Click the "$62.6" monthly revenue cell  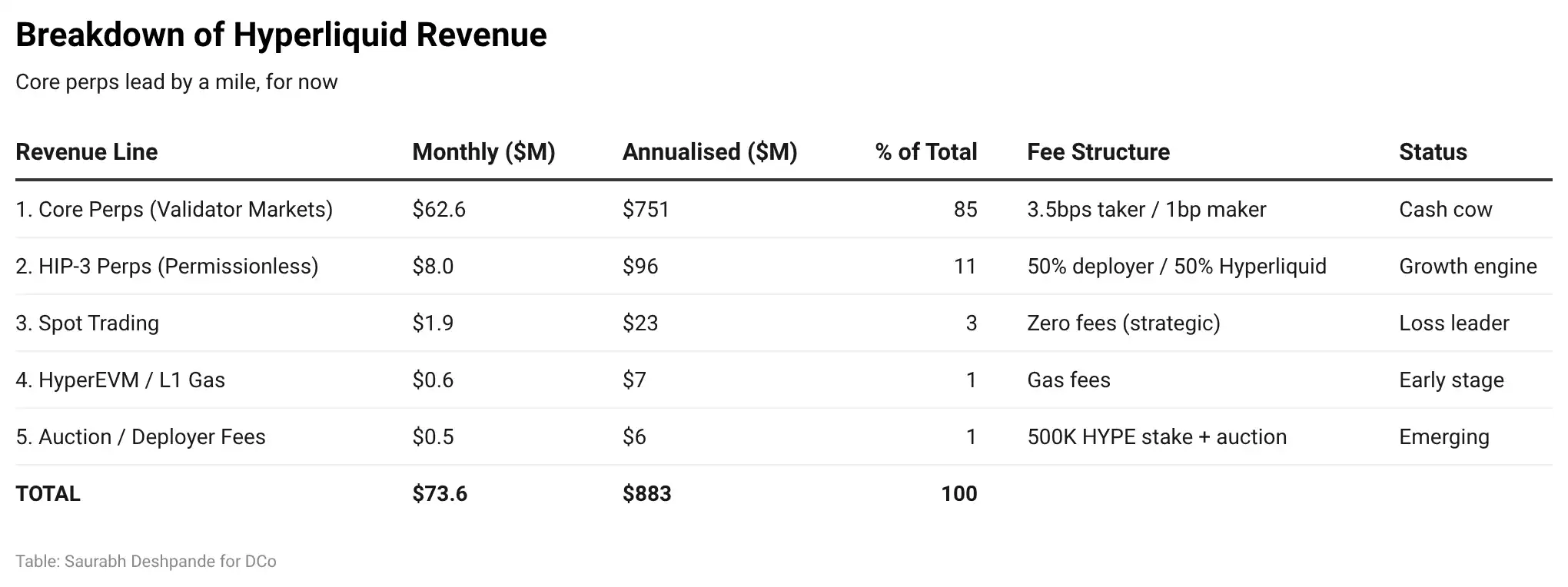[439, 210]
